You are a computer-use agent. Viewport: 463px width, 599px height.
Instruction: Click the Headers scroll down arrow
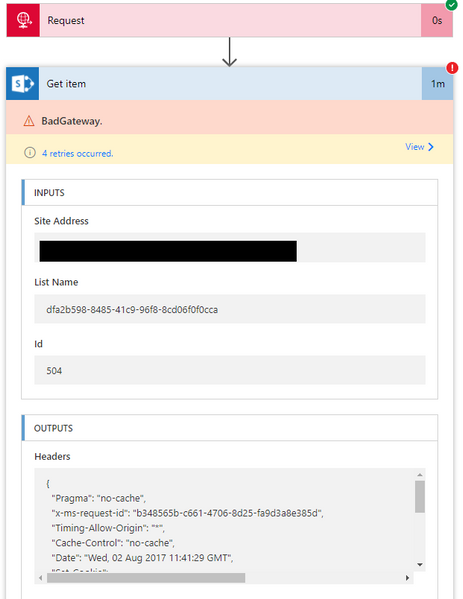[x=420, y=565]
